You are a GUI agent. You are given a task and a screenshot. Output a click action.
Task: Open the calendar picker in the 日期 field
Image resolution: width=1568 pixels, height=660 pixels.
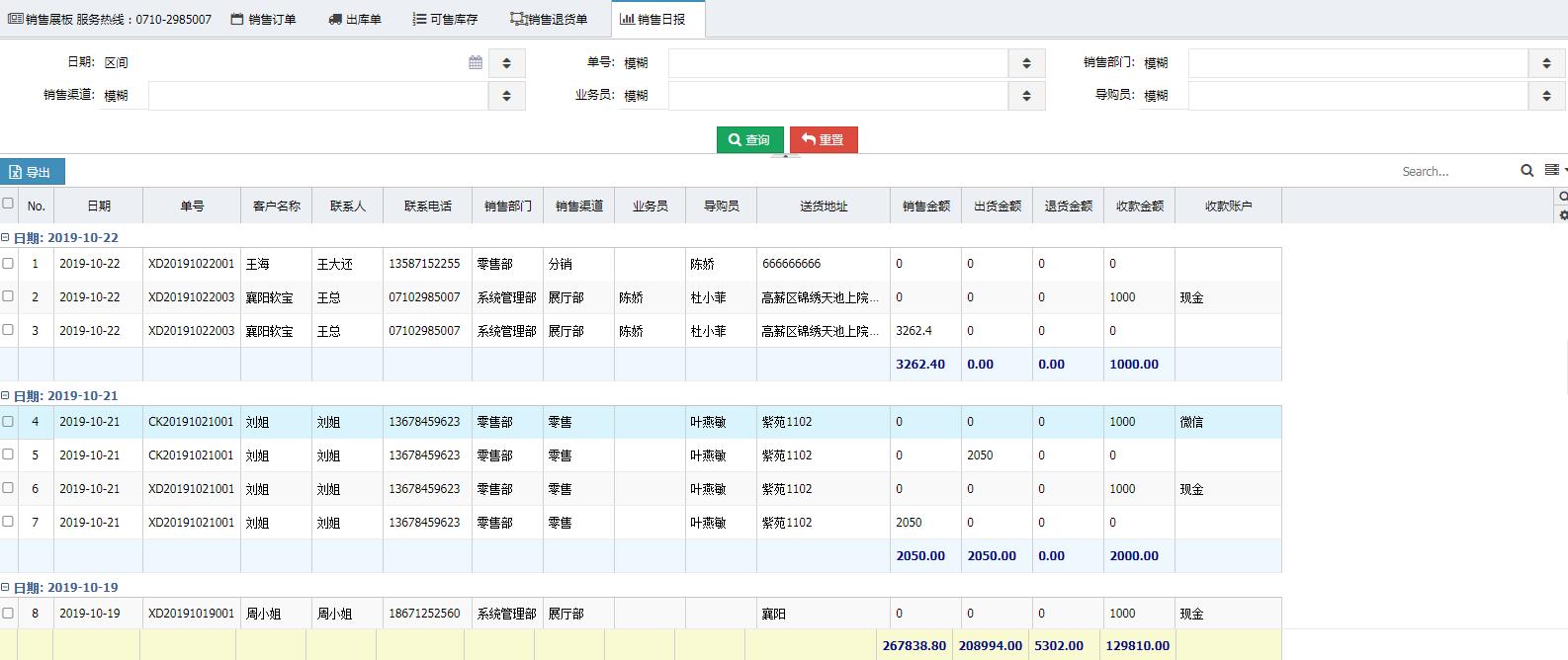[x=476, y=62]
